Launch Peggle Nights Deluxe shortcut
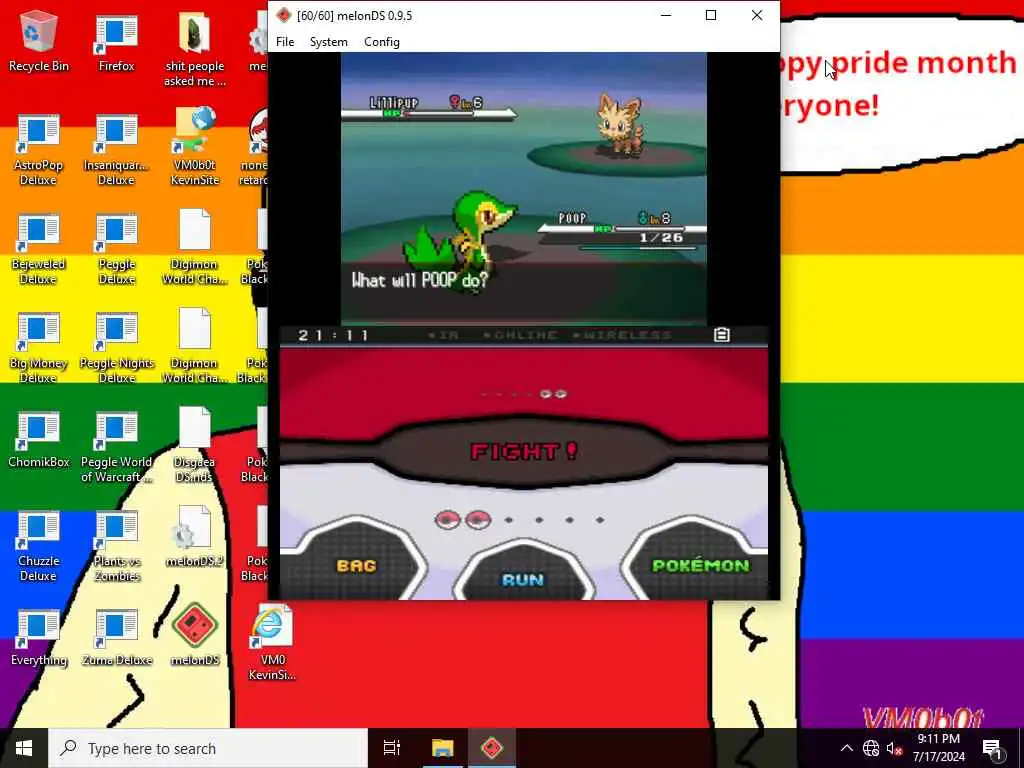1024x768 pixels. pyautogui.click(x=116, y=348)
